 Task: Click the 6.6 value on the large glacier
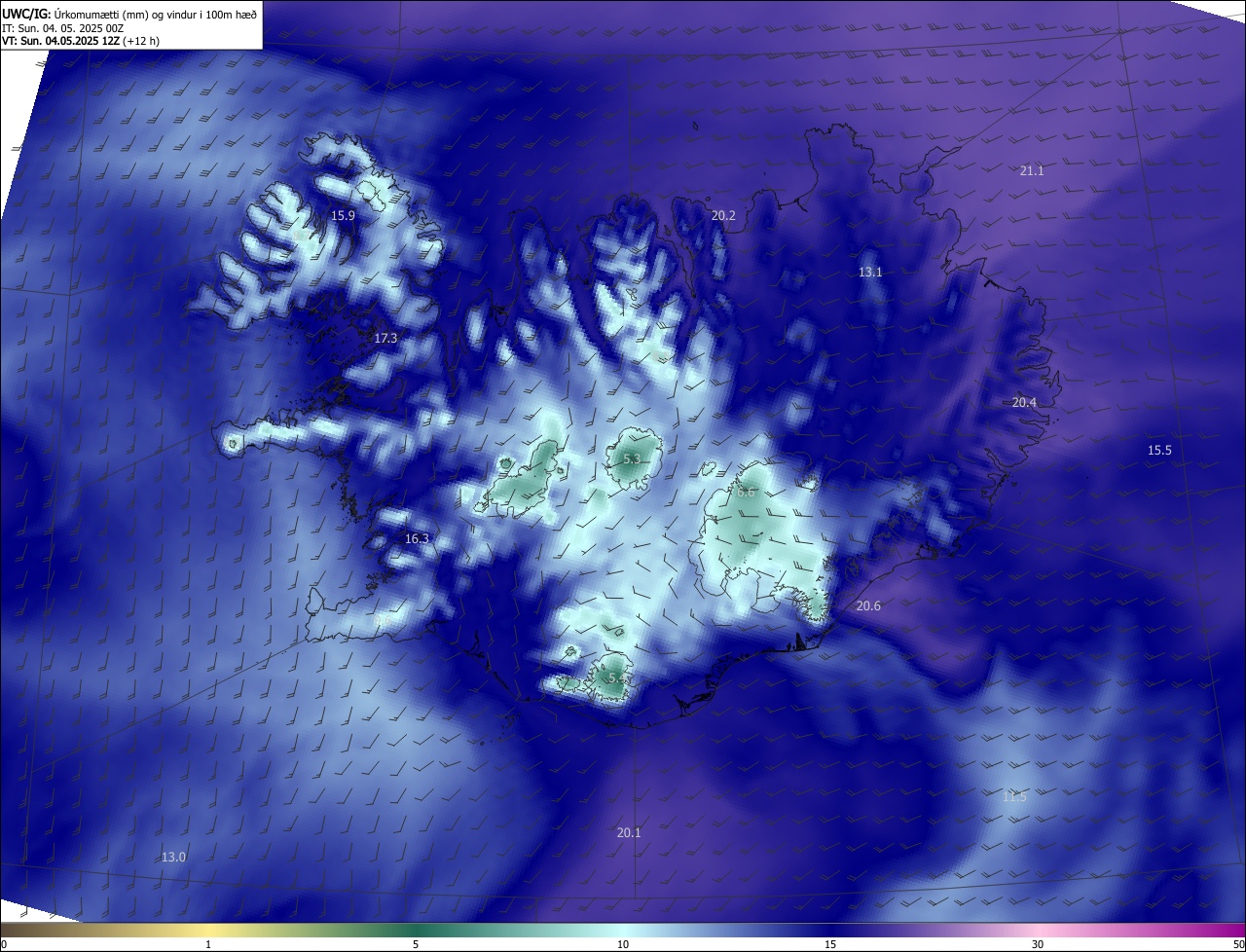pos(746,493)
